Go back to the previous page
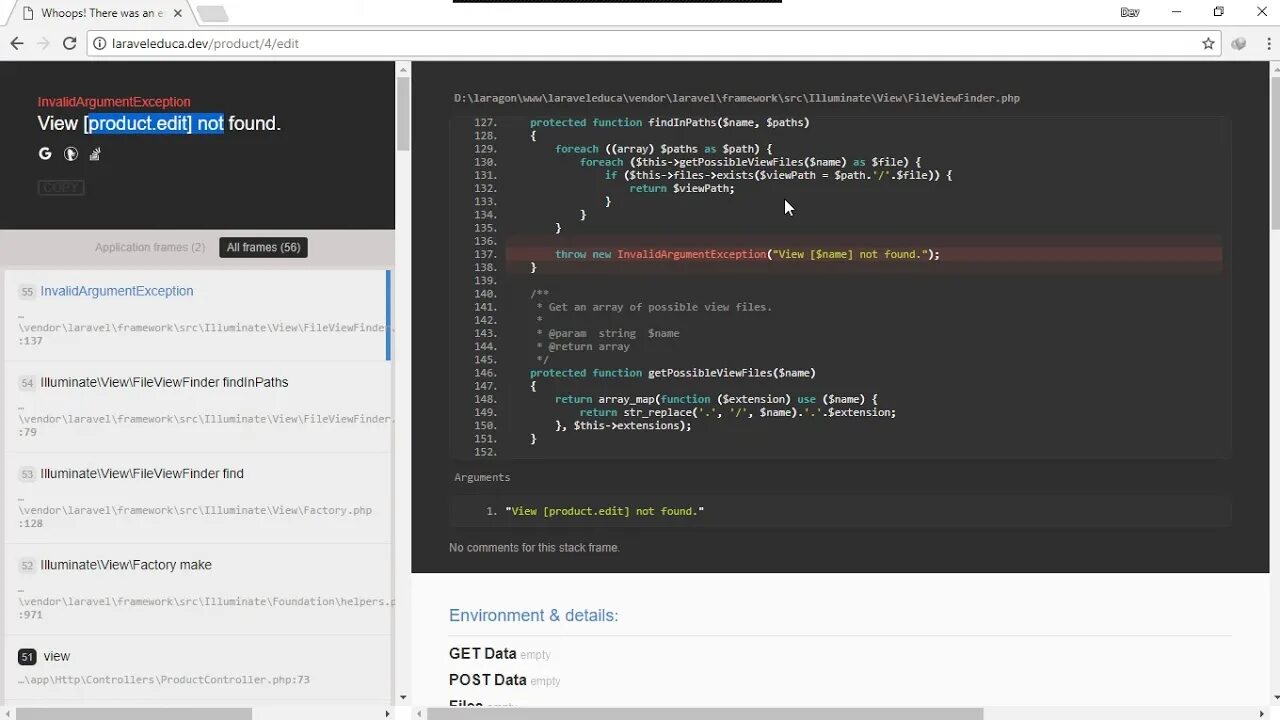Image resolution: width=1280 pixels, height=720 pixels. coord(17,43)
